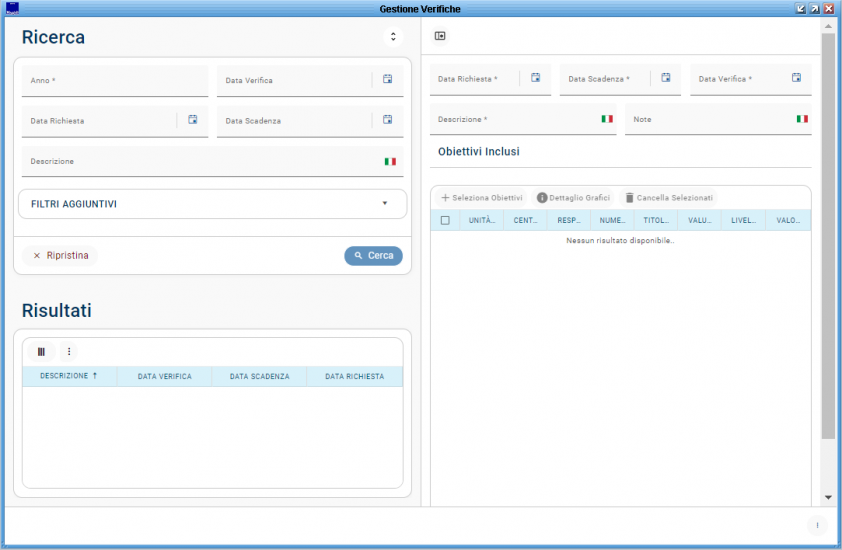Image resolution: width=842 pixels, height=550 pixels.
Task: Open calendar for search Data Verifica
Action: [x=388, y=79]
